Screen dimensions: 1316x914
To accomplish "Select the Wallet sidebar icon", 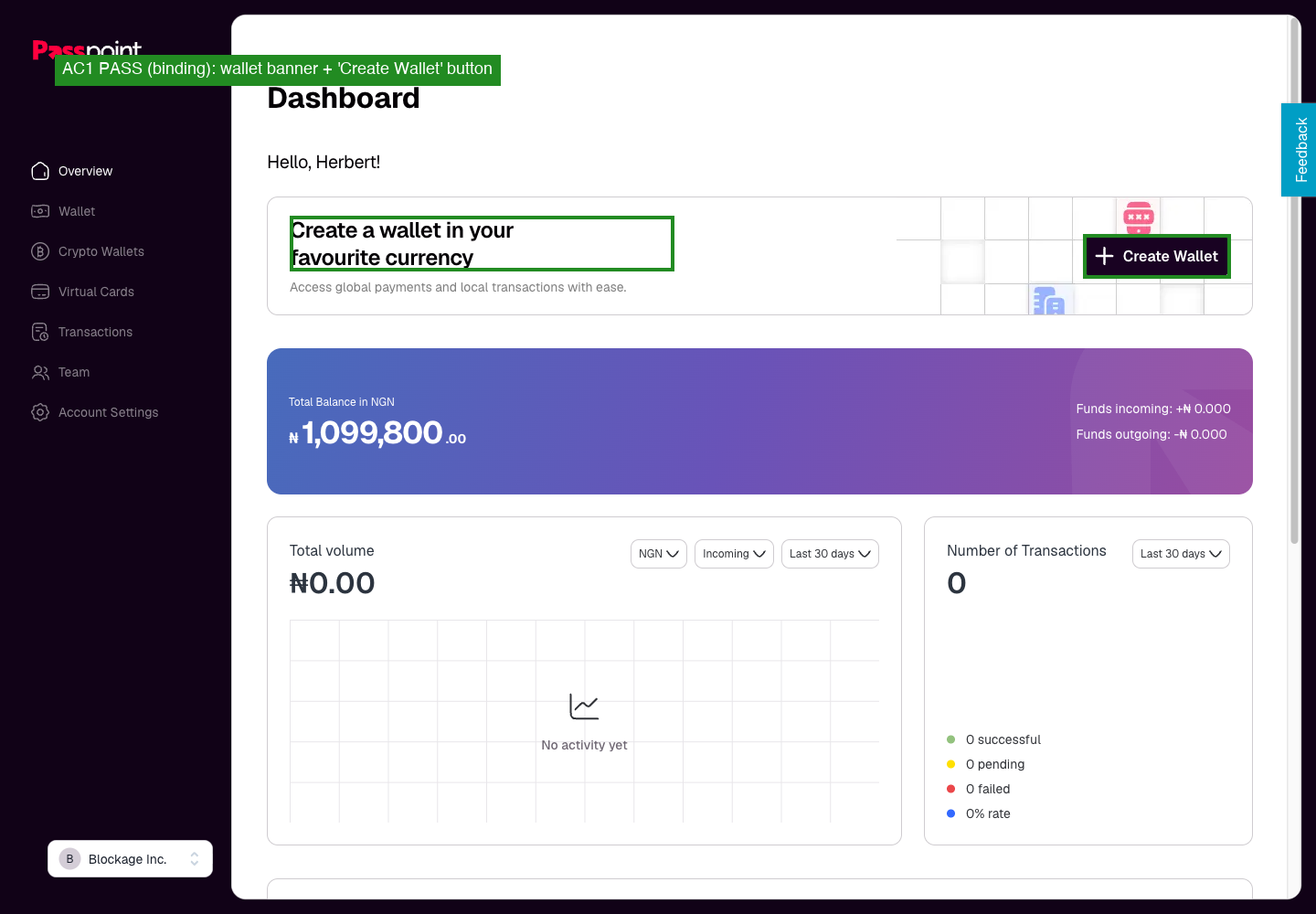I will (40, 211).
